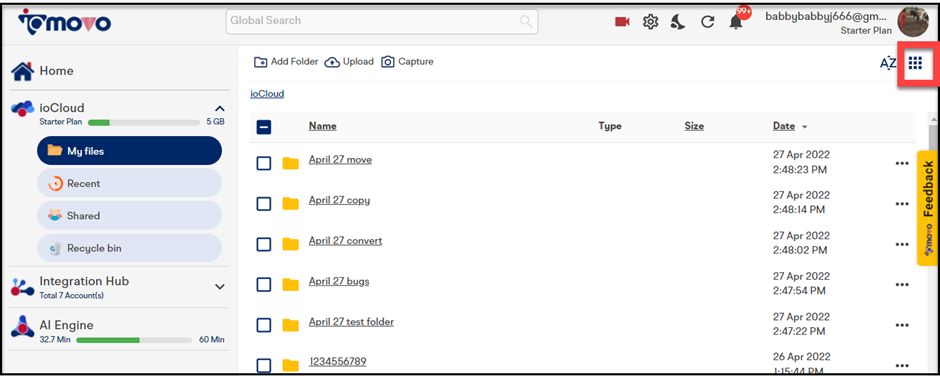This screenshot has height=376, width=940.
Task: Click folder icon of April 27 test folder
Action: coord(291,325)
